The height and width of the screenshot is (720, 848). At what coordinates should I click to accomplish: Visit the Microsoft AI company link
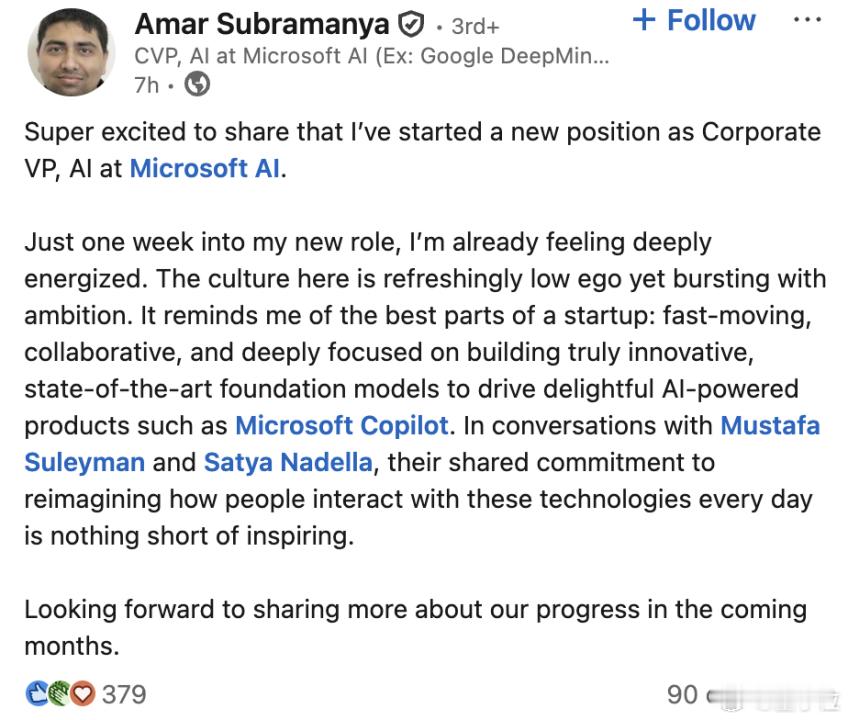coord(205,168)
